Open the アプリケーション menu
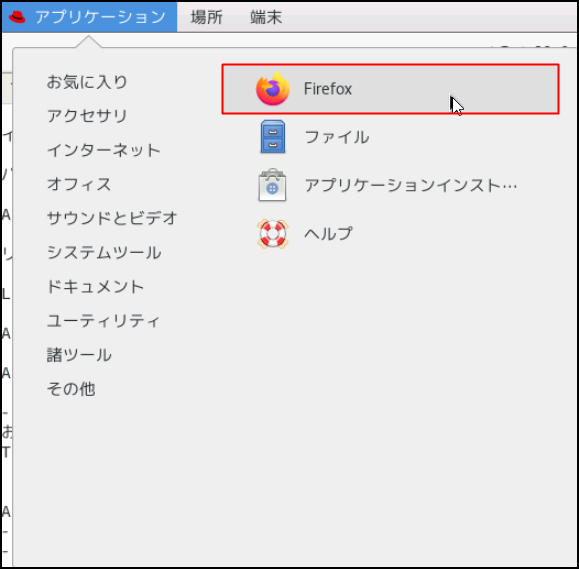Viewport: 579px width, 569px height. tap(90, 17)
